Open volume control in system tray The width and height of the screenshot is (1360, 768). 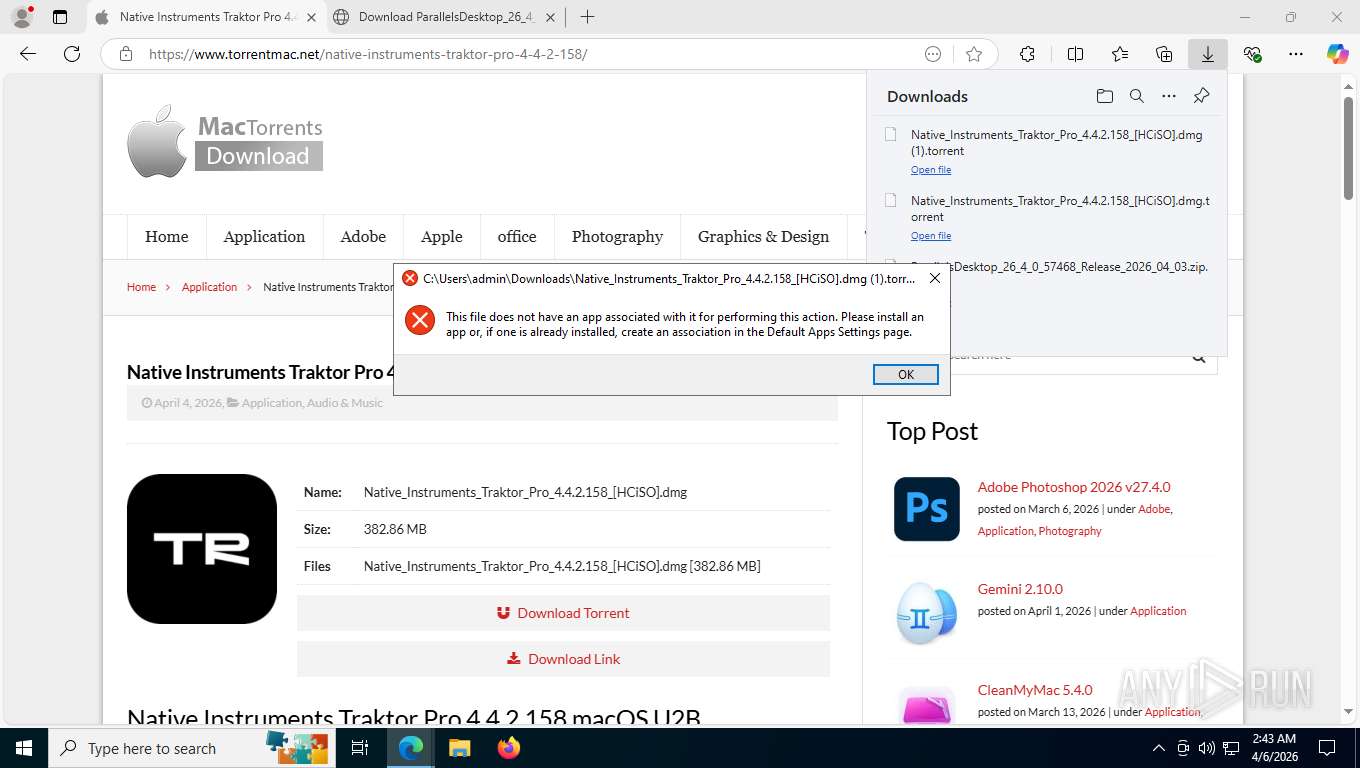coord(1206,748)
